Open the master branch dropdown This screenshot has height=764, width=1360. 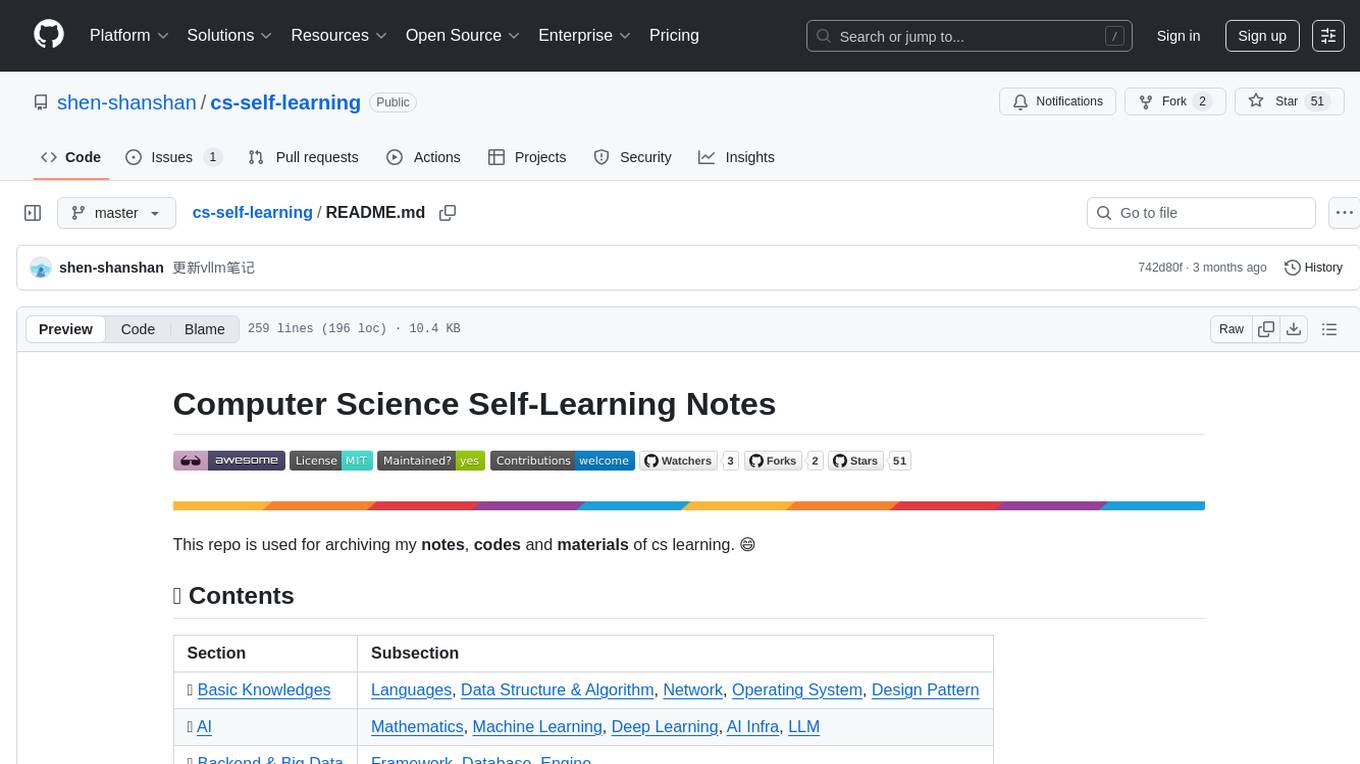pyautogui.click(x=117, y=213)
